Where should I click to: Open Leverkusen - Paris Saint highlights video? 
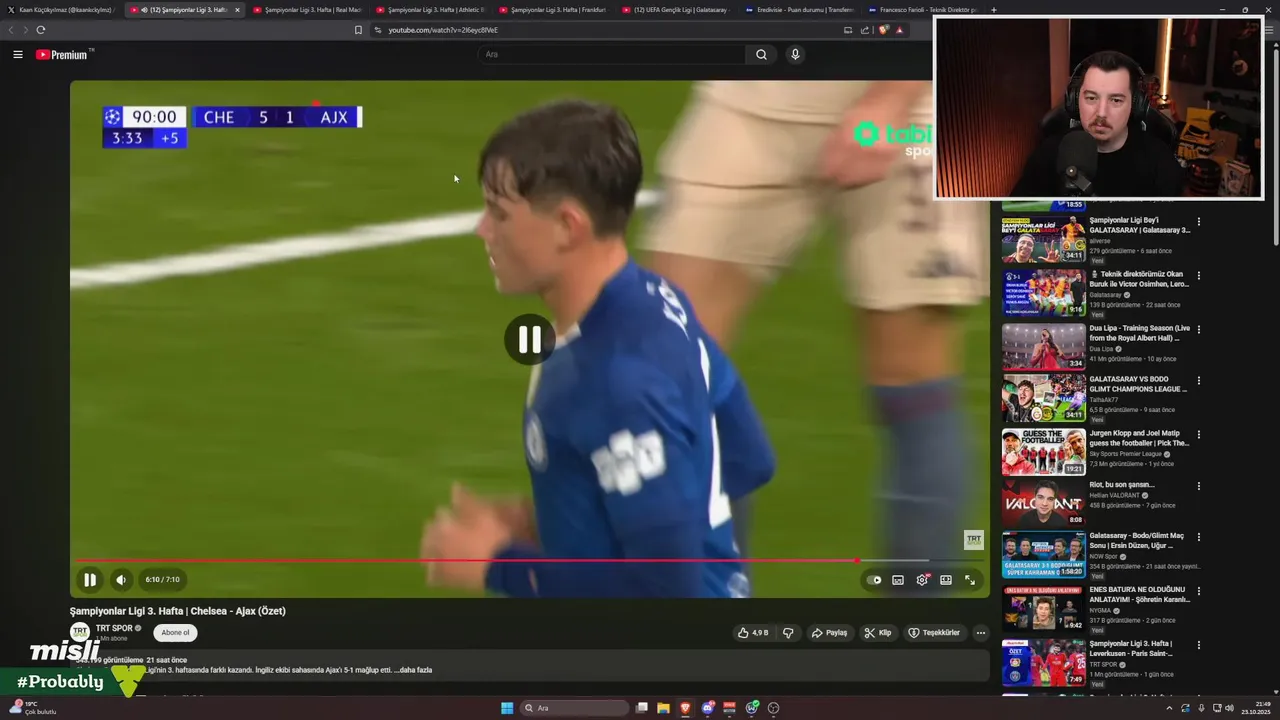coord(1133,648)
